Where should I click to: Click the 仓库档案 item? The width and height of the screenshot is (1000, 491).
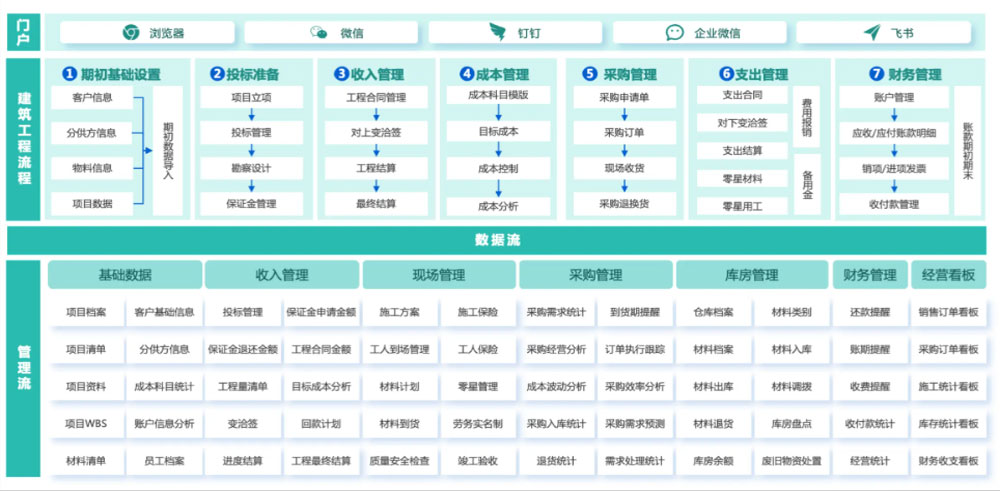[x=713, y=312]
